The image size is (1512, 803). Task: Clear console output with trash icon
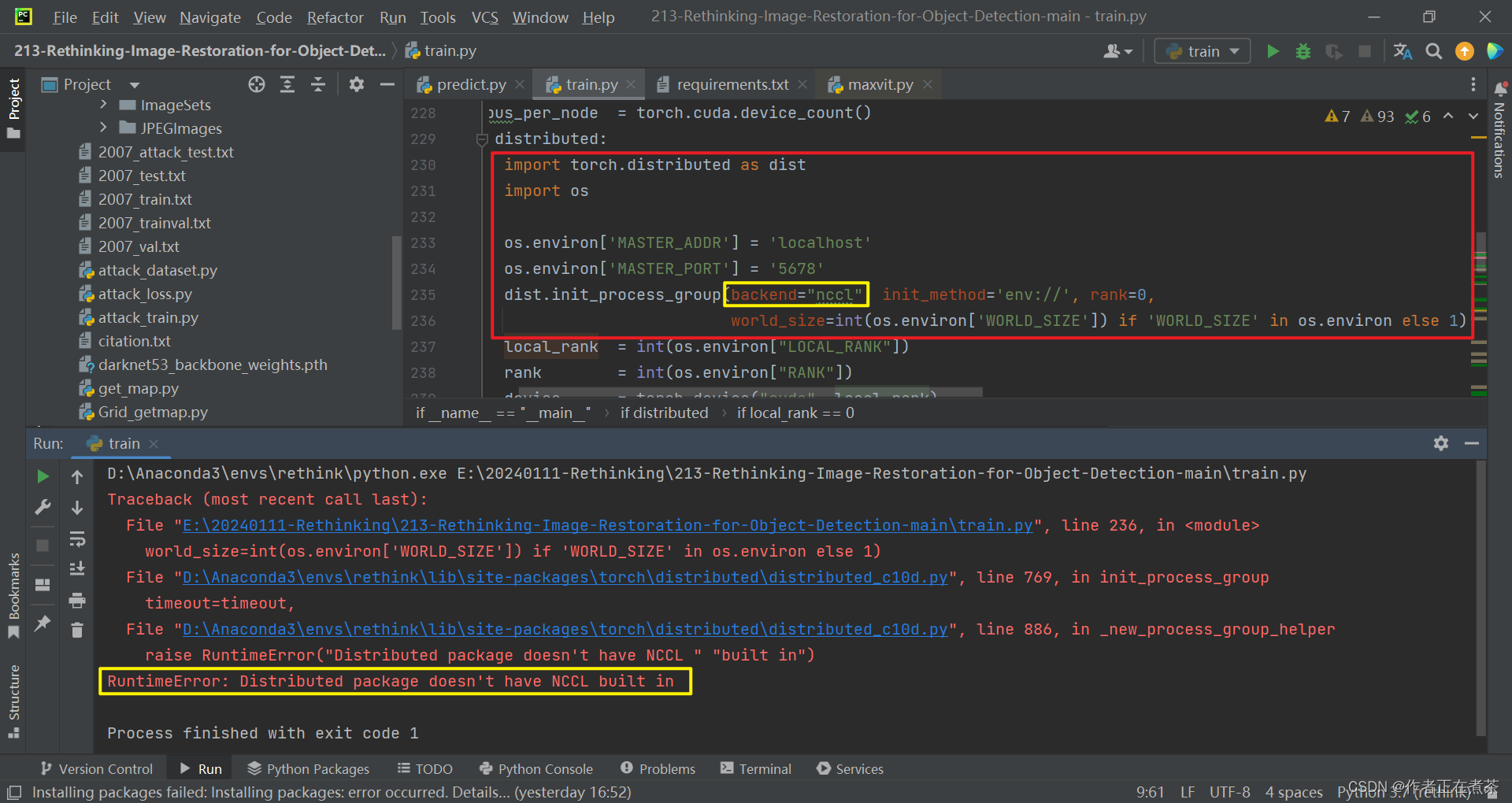76,630
